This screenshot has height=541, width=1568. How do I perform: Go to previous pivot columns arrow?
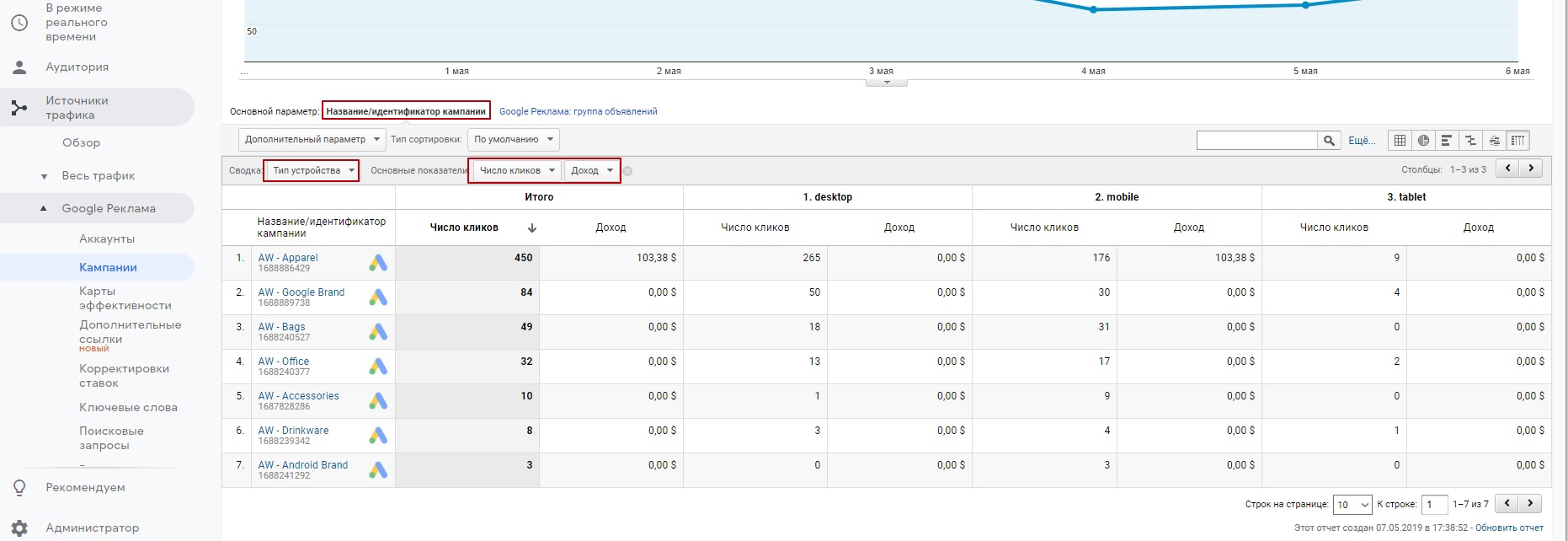click(x=1507, y=169)
